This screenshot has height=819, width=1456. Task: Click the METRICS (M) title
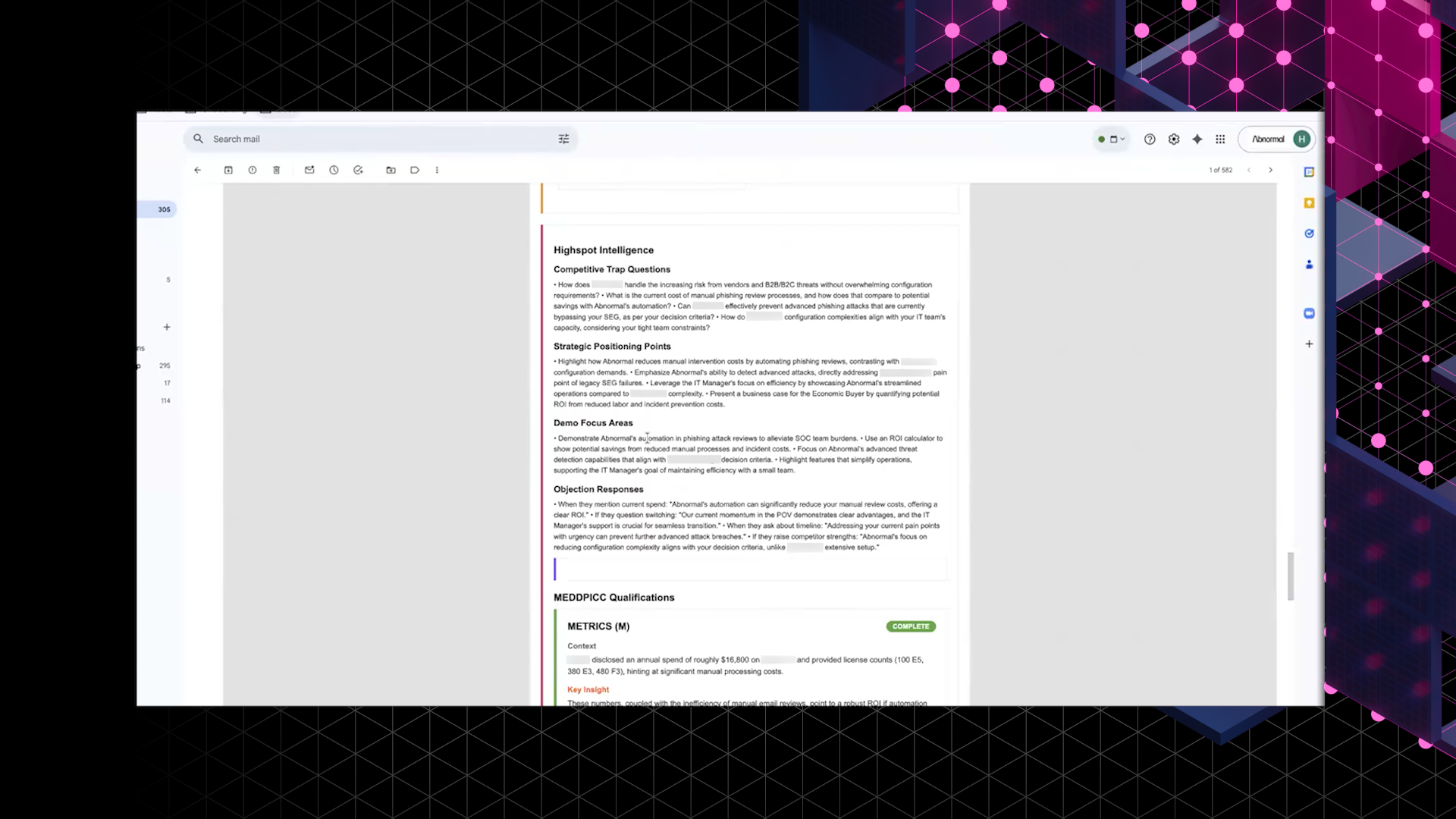tap(598, 626)
